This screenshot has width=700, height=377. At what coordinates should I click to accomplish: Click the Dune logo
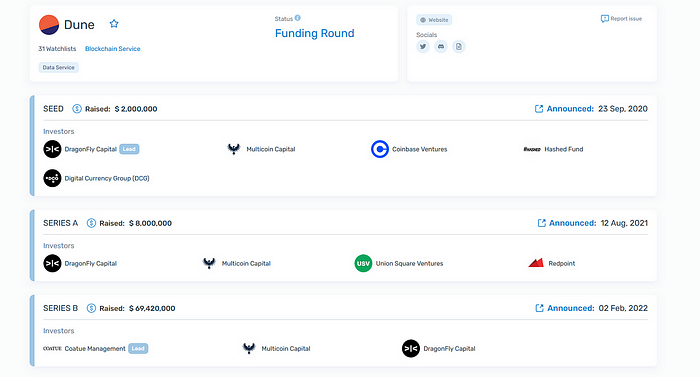click(x=49, y=25)
